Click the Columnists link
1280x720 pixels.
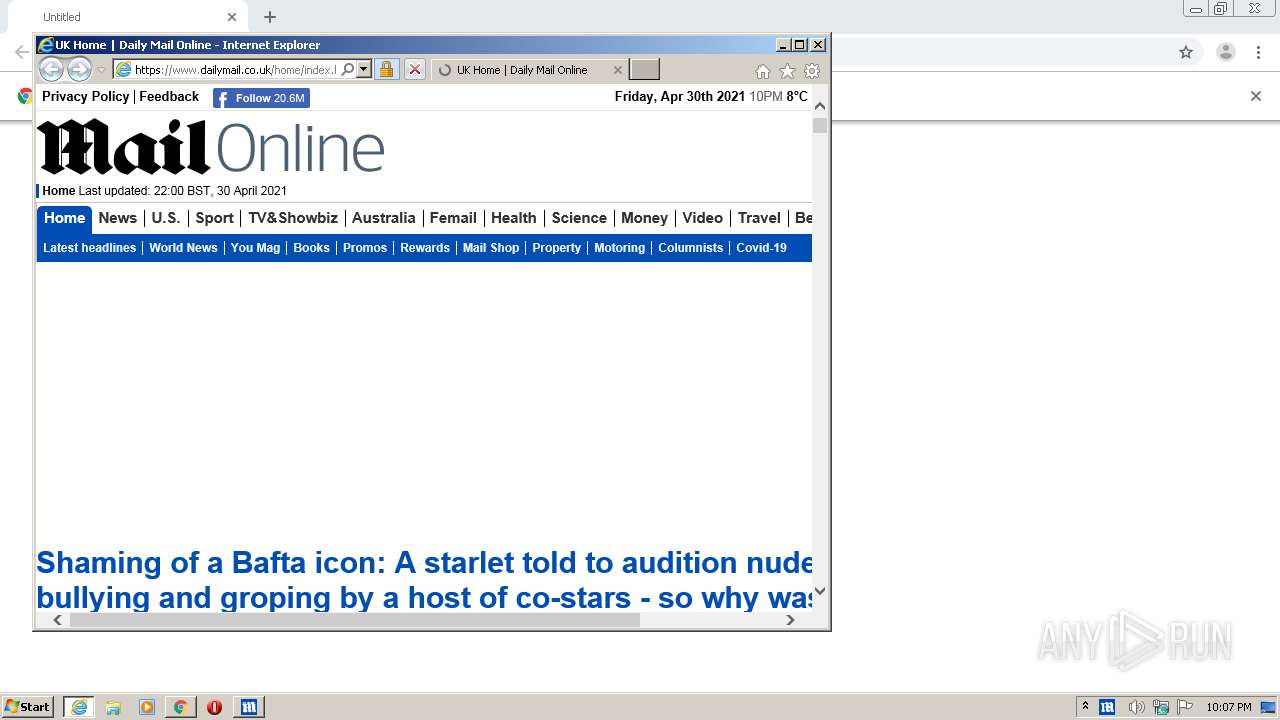690,248
